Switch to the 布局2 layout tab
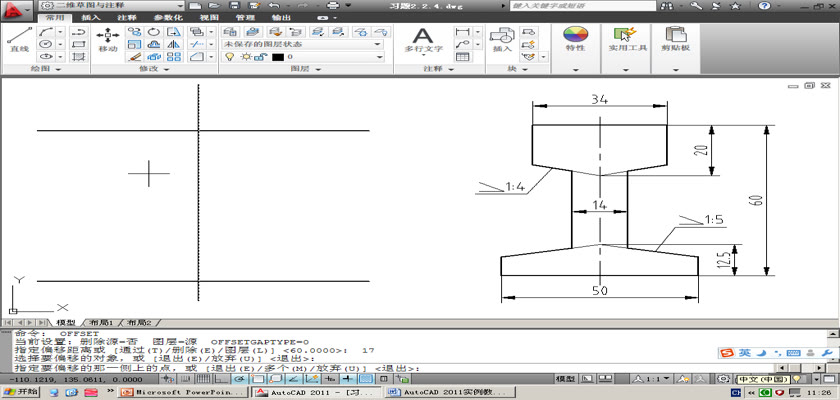The height and width of the screenshot is (400, 840). pos(139,323)
